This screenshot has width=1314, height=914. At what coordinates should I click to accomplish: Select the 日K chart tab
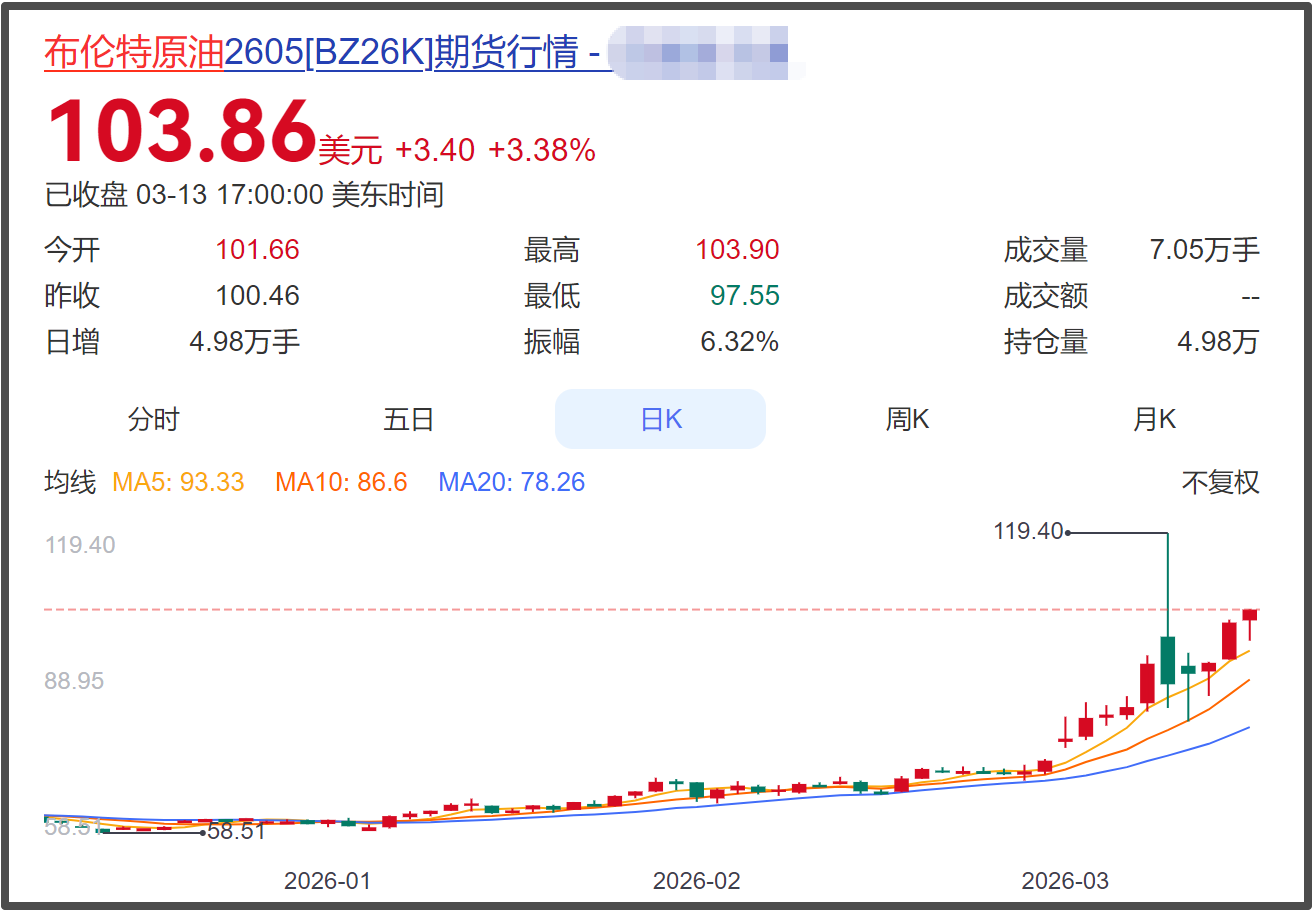click(x=660, y=419)
